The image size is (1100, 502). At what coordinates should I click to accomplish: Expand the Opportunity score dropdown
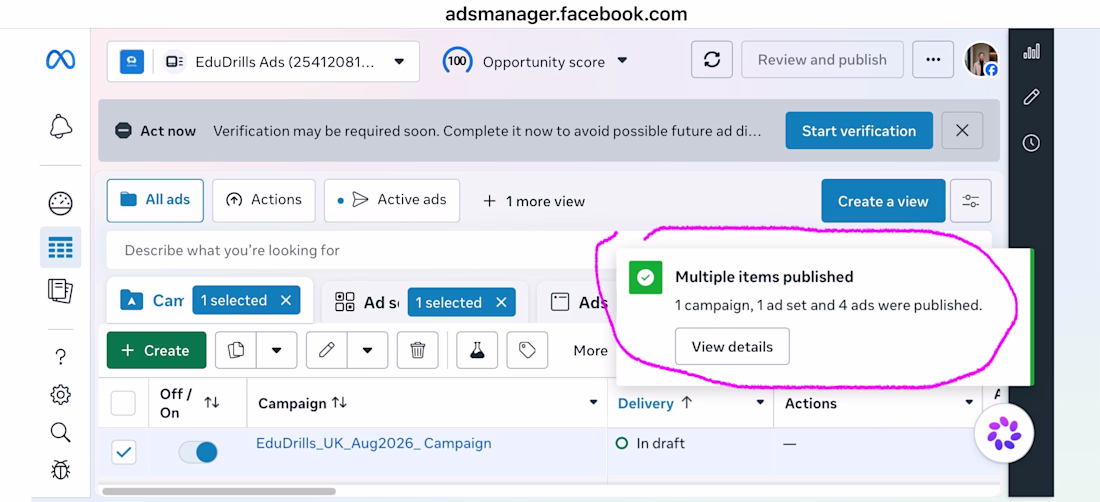pos(622,61)
